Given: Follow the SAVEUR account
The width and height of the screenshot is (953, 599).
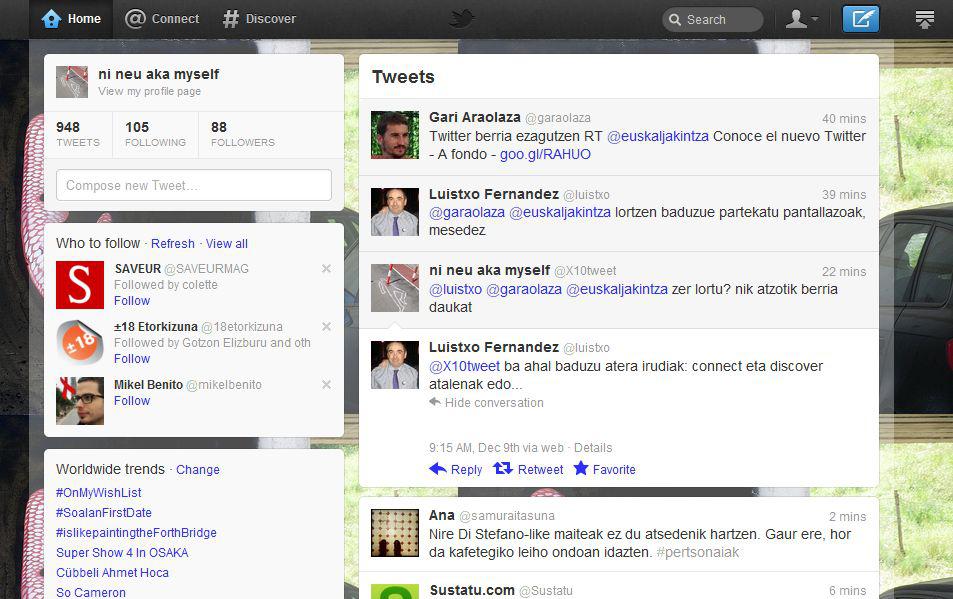Looking at the screenshot, I should coord(132,301).
